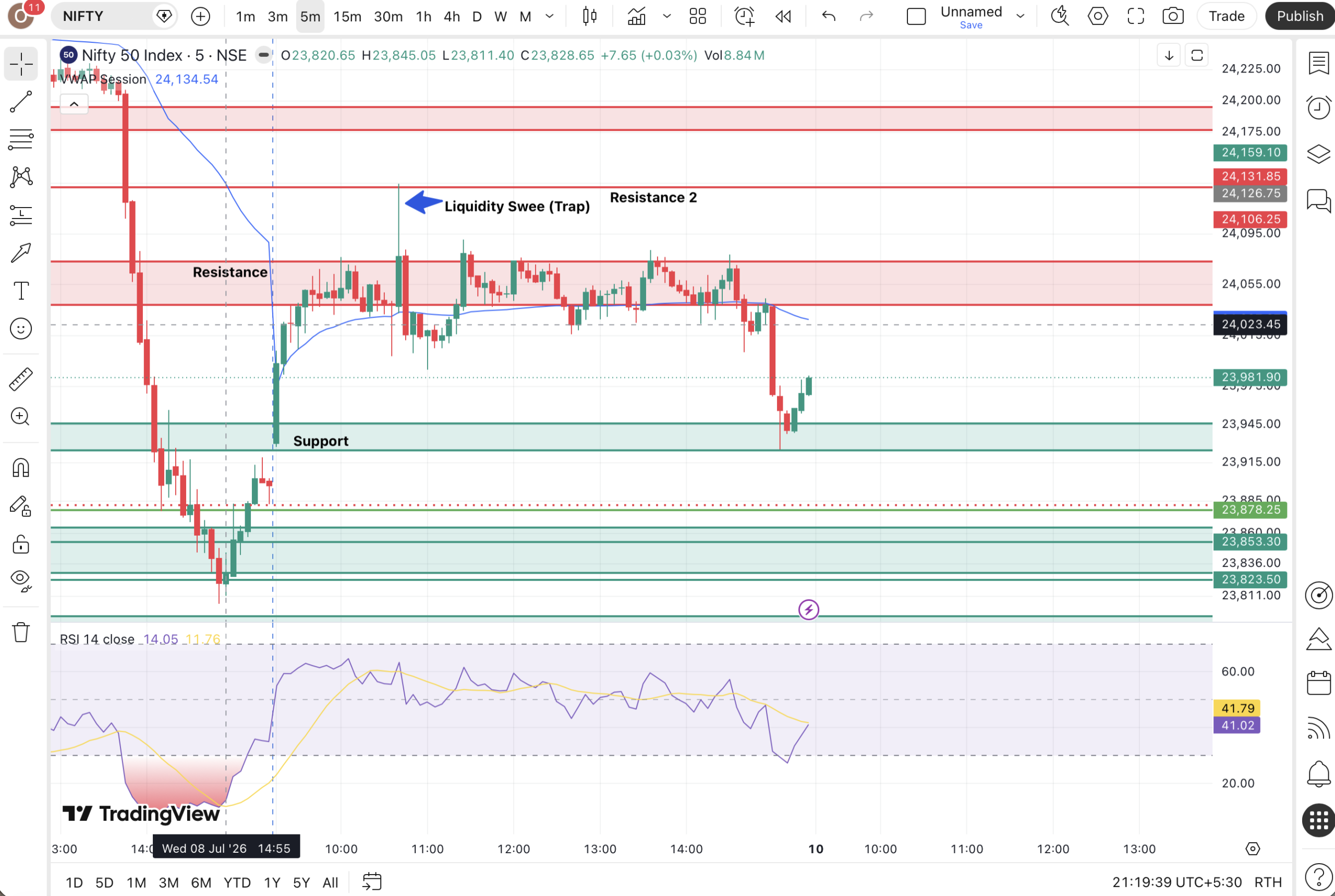Image resolution: width=1335 pixels, height=896 pixels.
Task: Open the Trade panel button
Action: click(1227, 16)
